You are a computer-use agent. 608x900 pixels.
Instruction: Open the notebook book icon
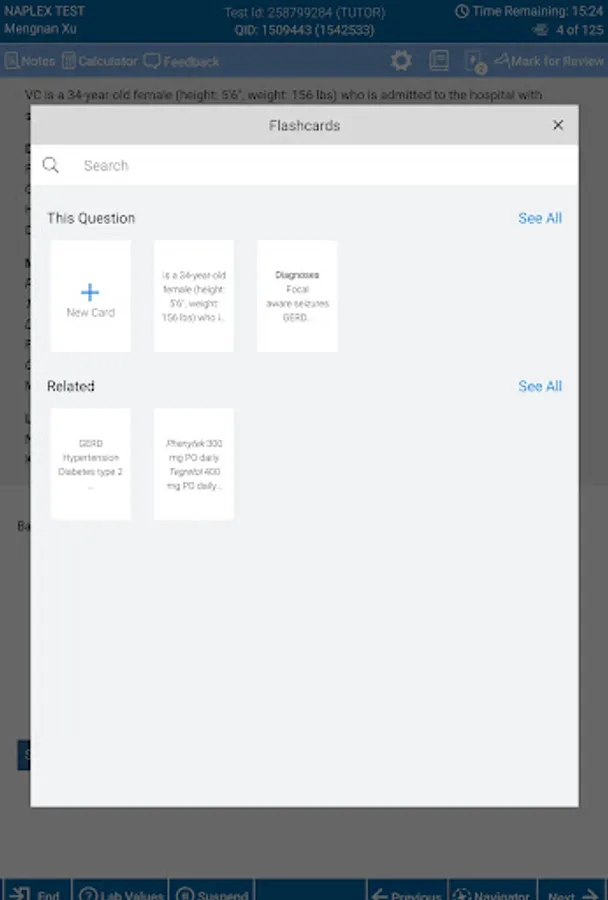(x=439, y=61)
